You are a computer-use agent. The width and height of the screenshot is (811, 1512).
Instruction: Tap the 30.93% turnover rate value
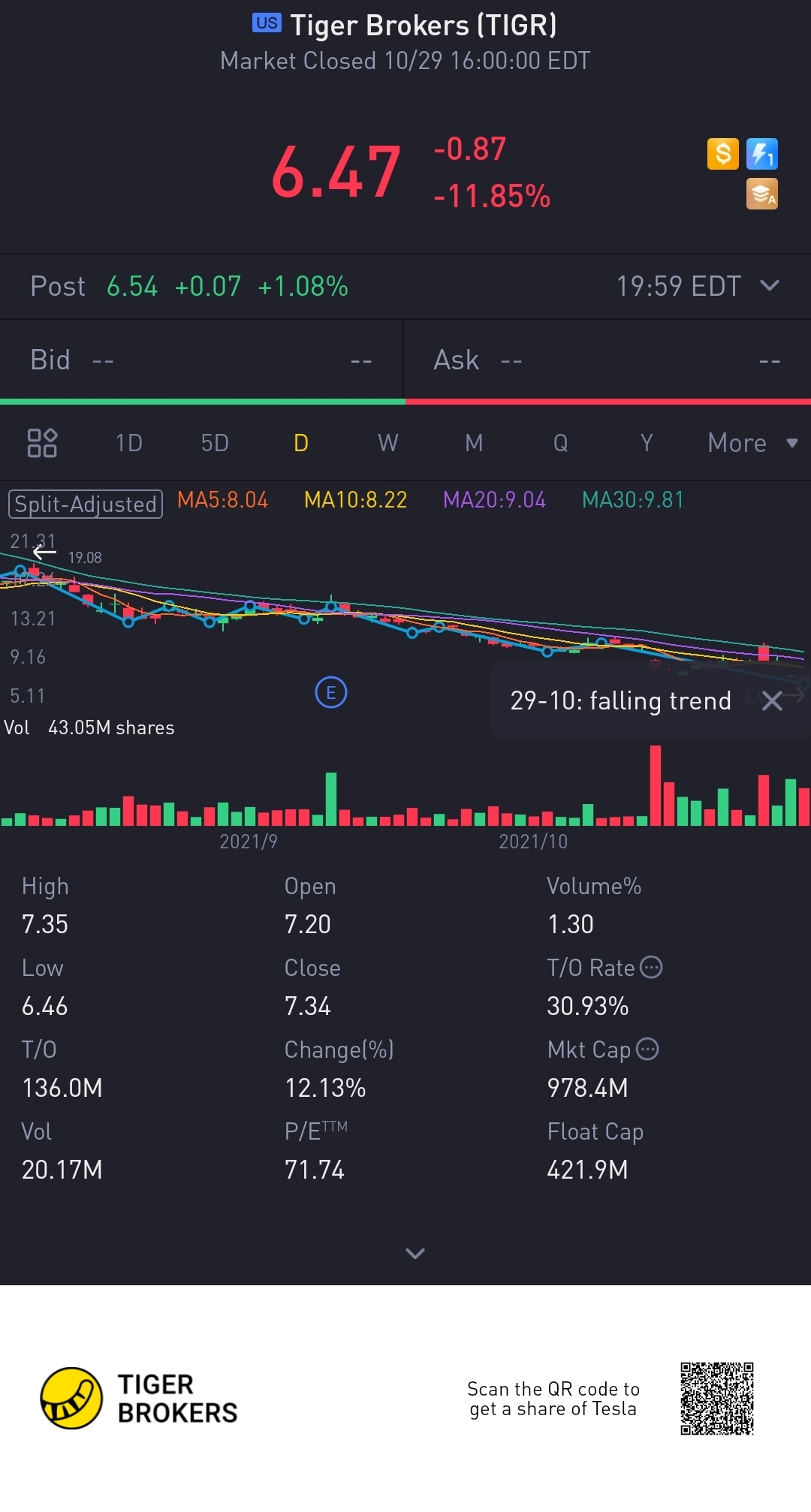[x=588, y=1006]
